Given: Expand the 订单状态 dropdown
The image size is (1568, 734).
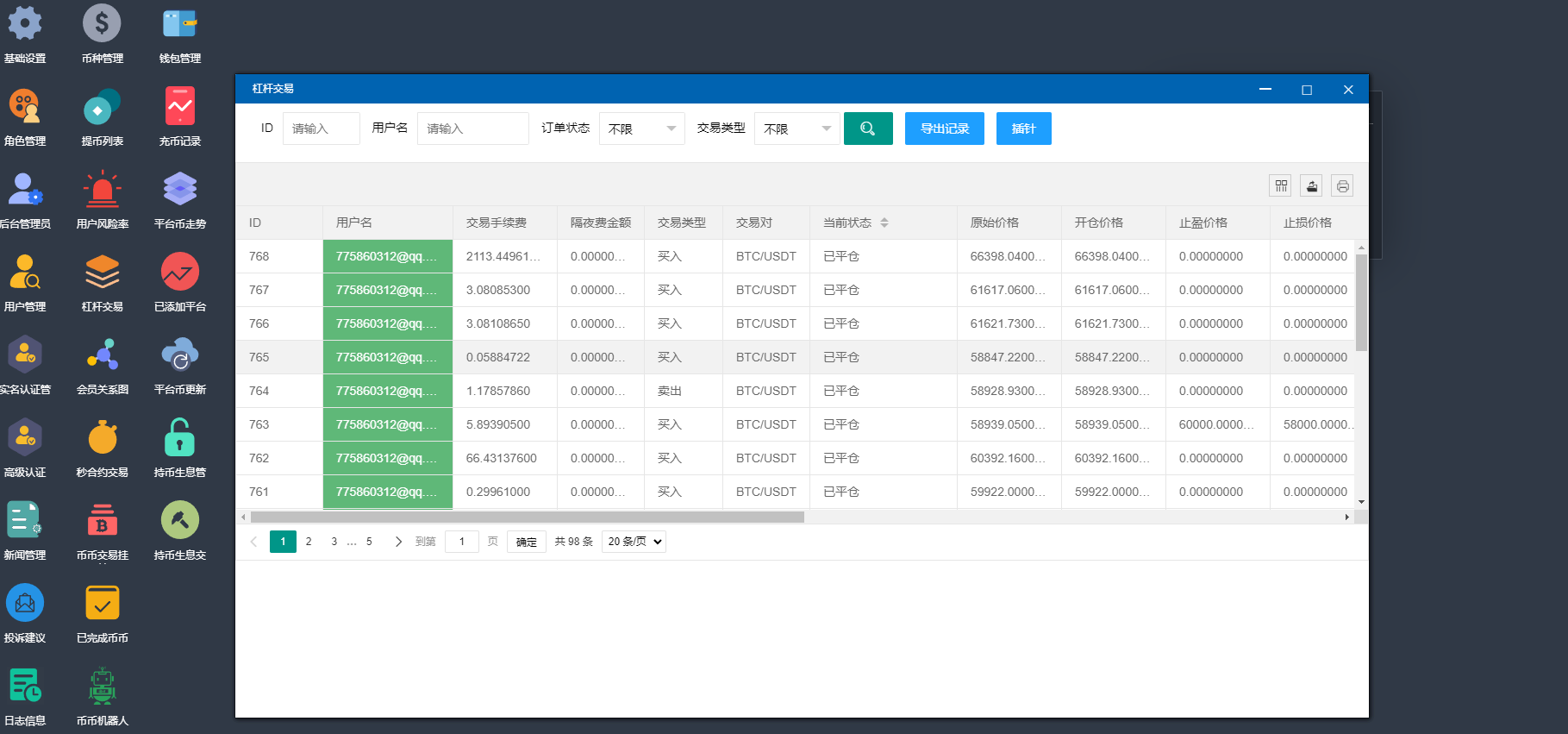Looking at the screenshot, I should pyautogui.click(x=641, y=129).
